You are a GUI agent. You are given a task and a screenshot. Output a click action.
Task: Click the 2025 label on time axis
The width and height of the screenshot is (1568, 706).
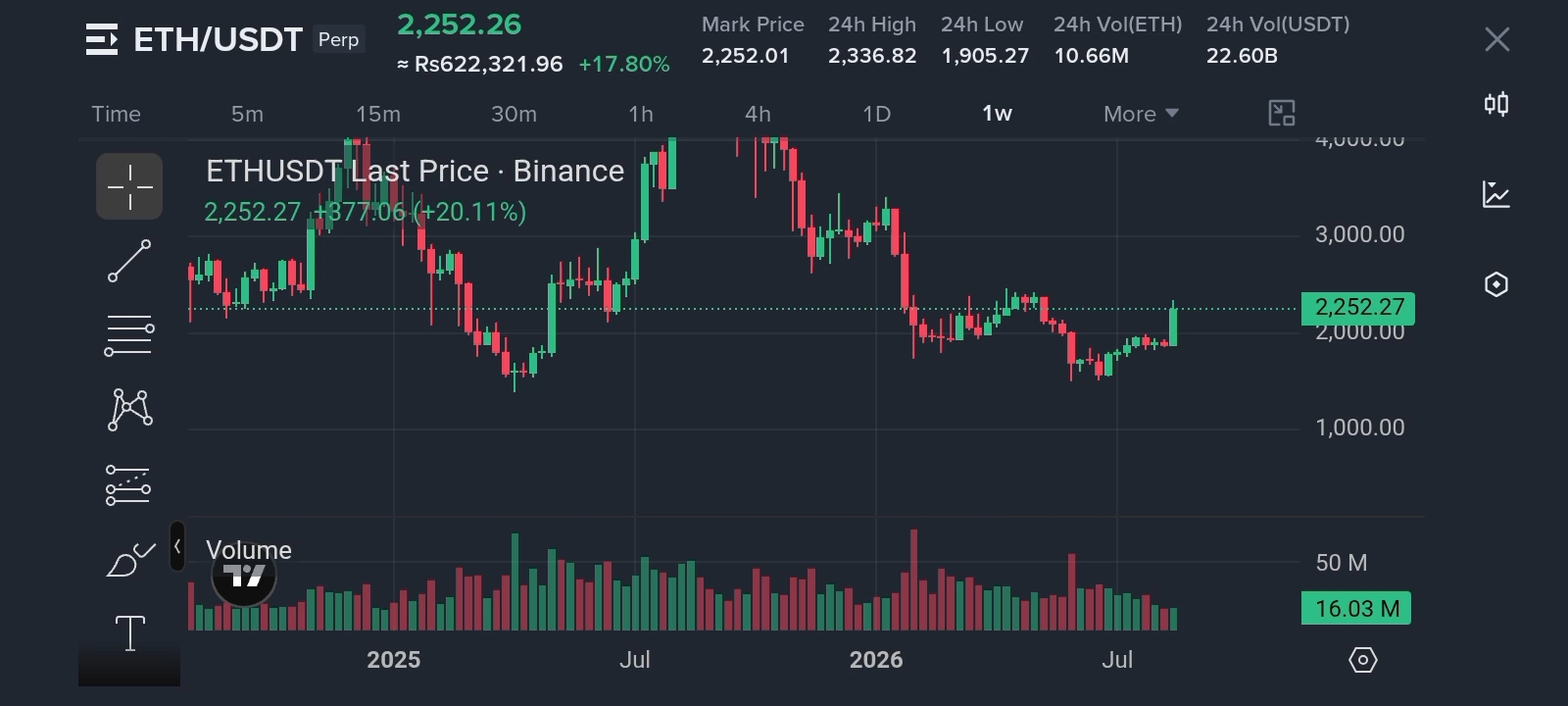[x=393, y=660]
